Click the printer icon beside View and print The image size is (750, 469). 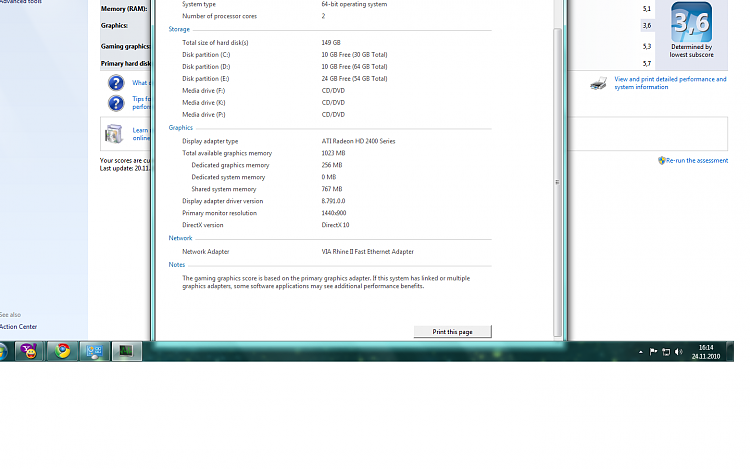click(598, 83)
